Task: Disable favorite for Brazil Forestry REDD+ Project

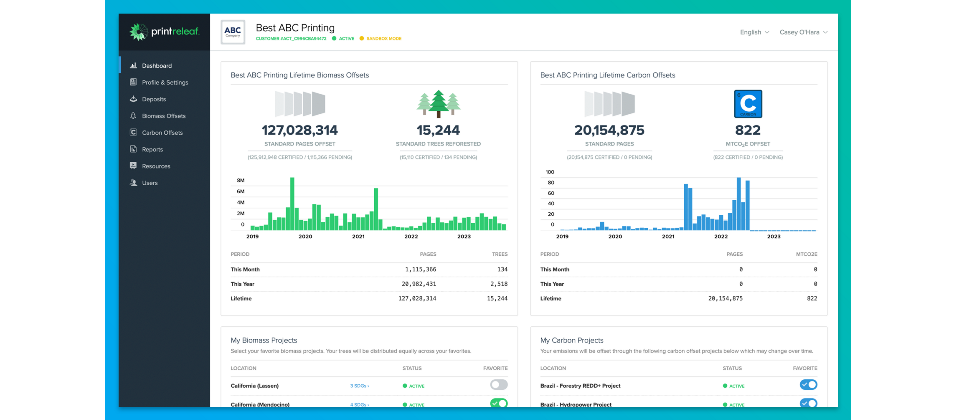Action: (808, 384)
